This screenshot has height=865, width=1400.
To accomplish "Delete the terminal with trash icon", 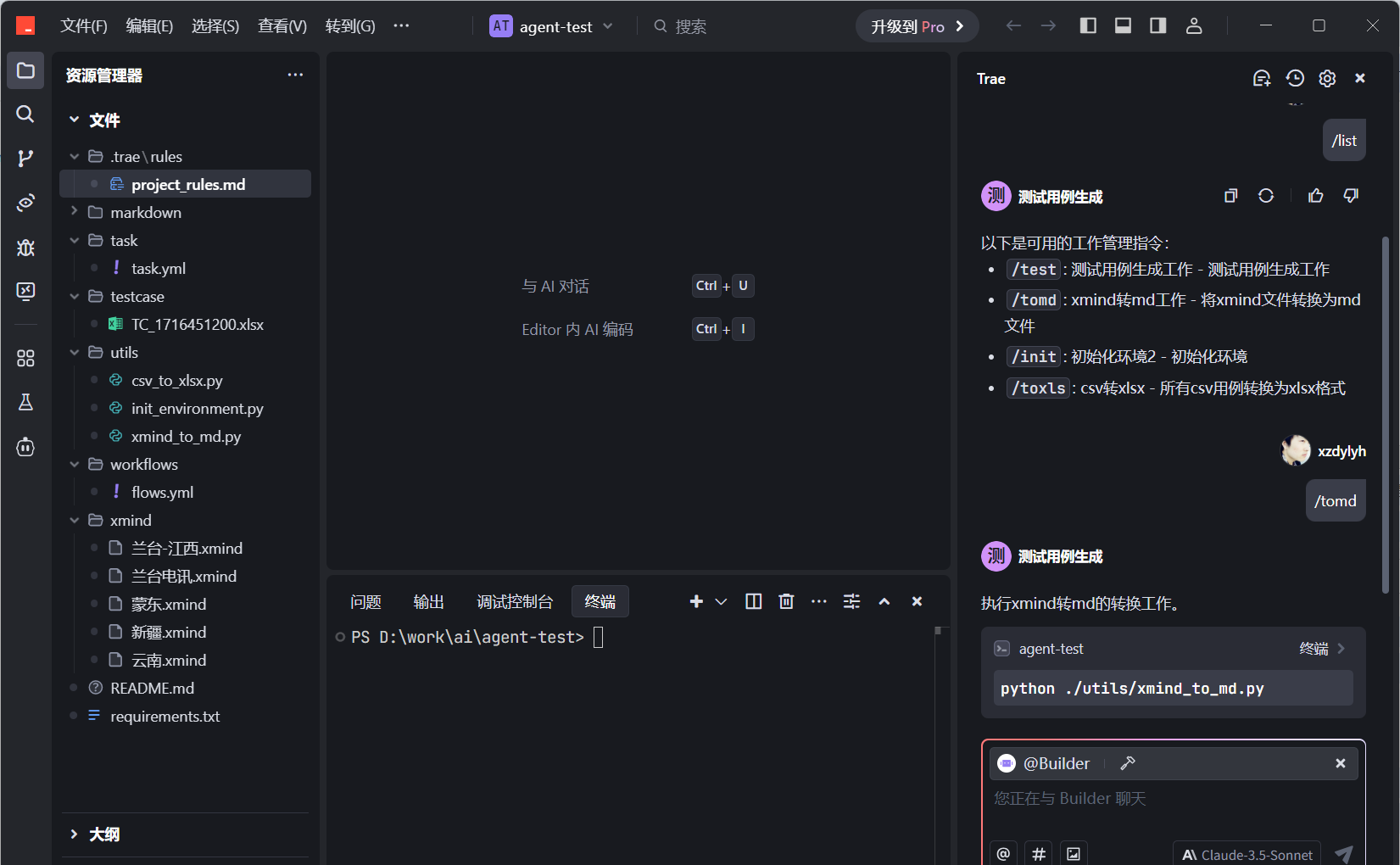I will click(786, 601).
